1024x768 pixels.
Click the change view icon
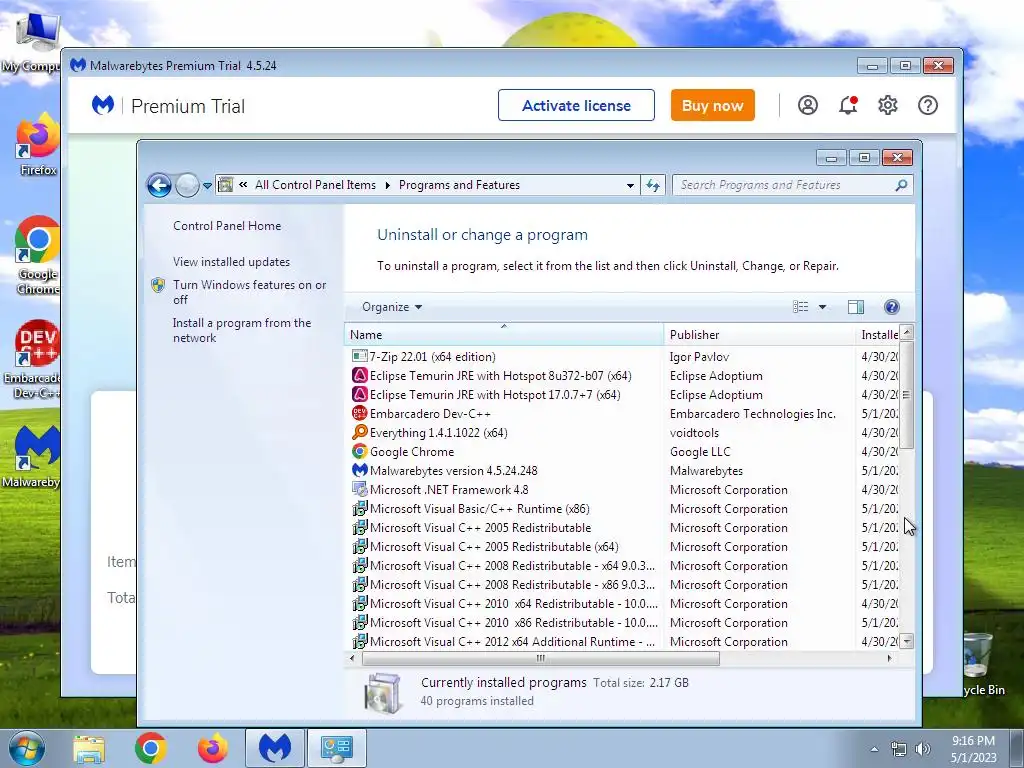click(x=801, y=307)
